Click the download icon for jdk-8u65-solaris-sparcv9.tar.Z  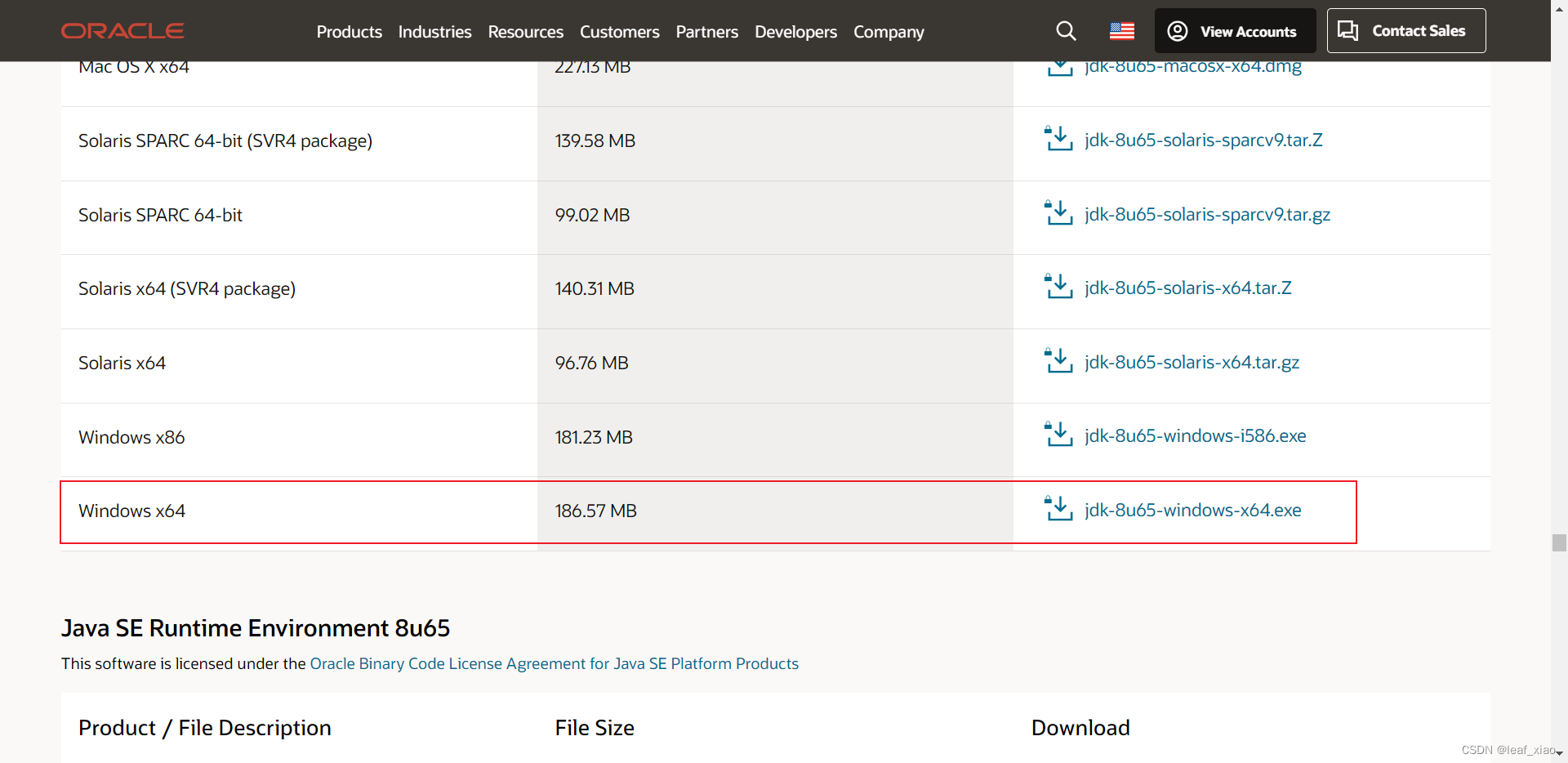[x=1058, y=139]
